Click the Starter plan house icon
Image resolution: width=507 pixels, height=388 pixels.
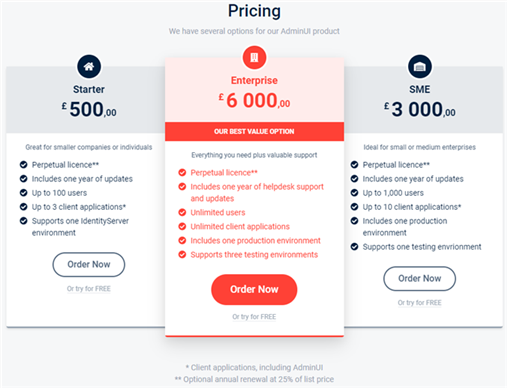click(x=89, y=67)
